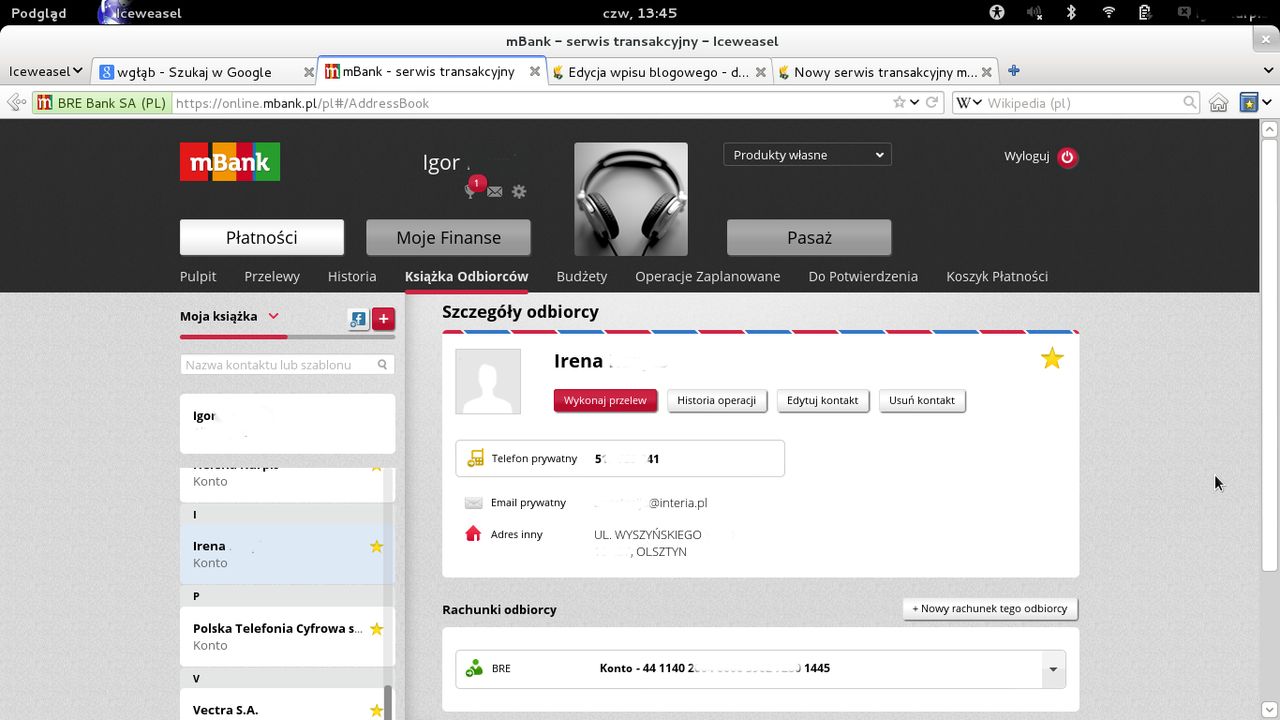Screen dimensions: 1280x720
Task: Click the Wyloguj power icon
Action: [1067, 157]
